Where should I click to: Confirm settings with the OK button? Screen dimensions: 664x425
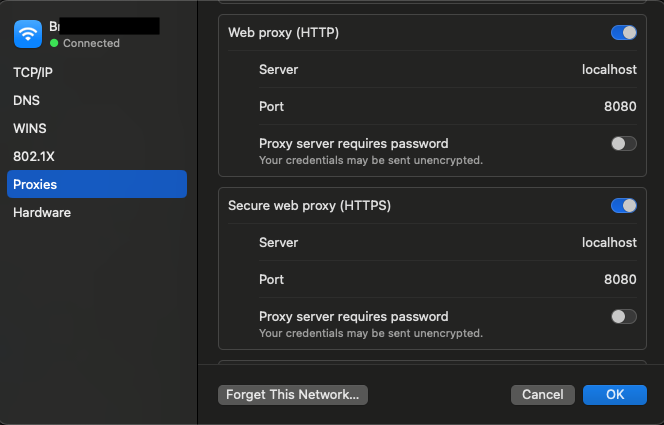[614, 395]
